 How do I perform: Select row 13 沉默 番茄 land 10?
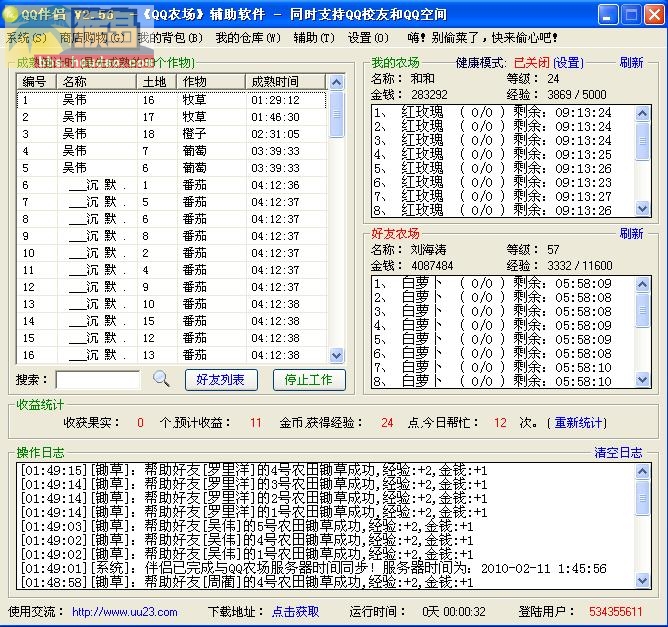point(172,304)
